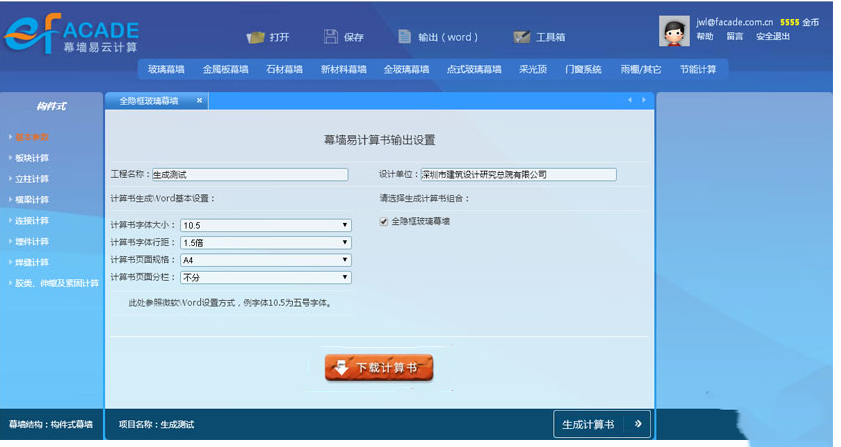Click the jwl@facade.com.cn account name
Viewport: 841px width, 447px height.
(734, 22)
